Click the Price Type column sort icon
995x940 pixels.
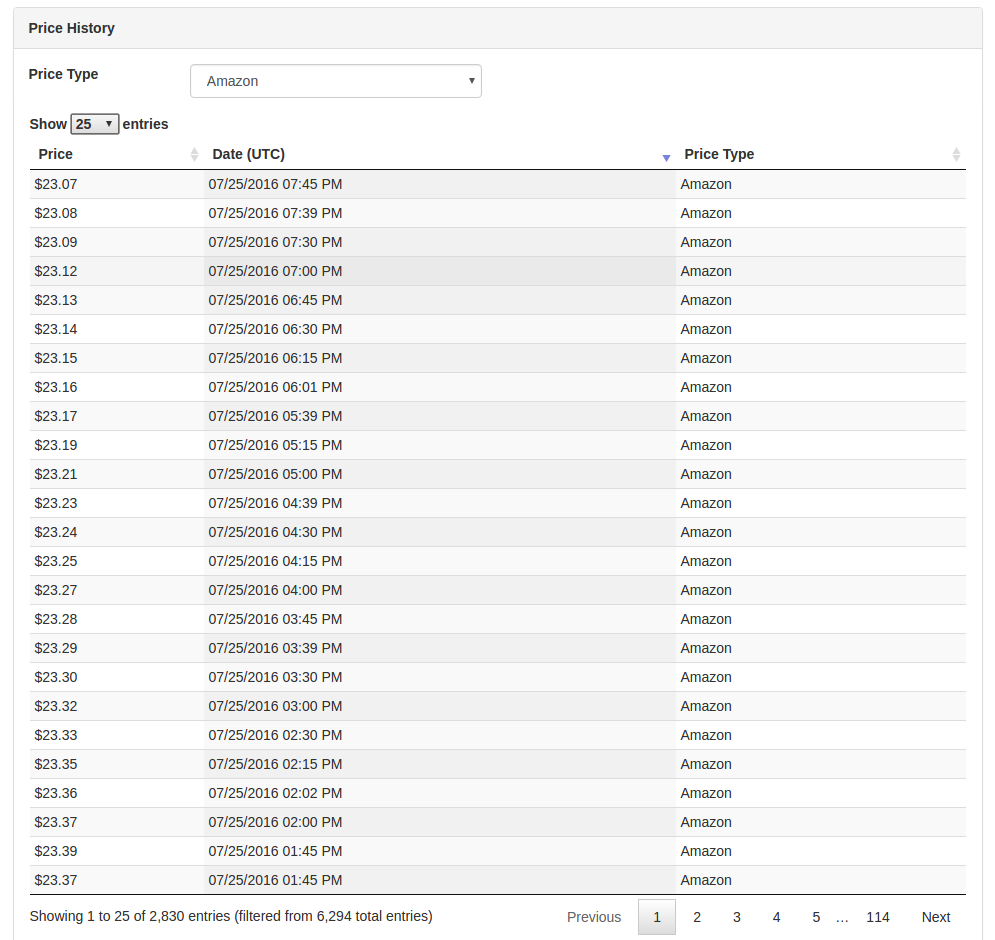pos(956,155)
